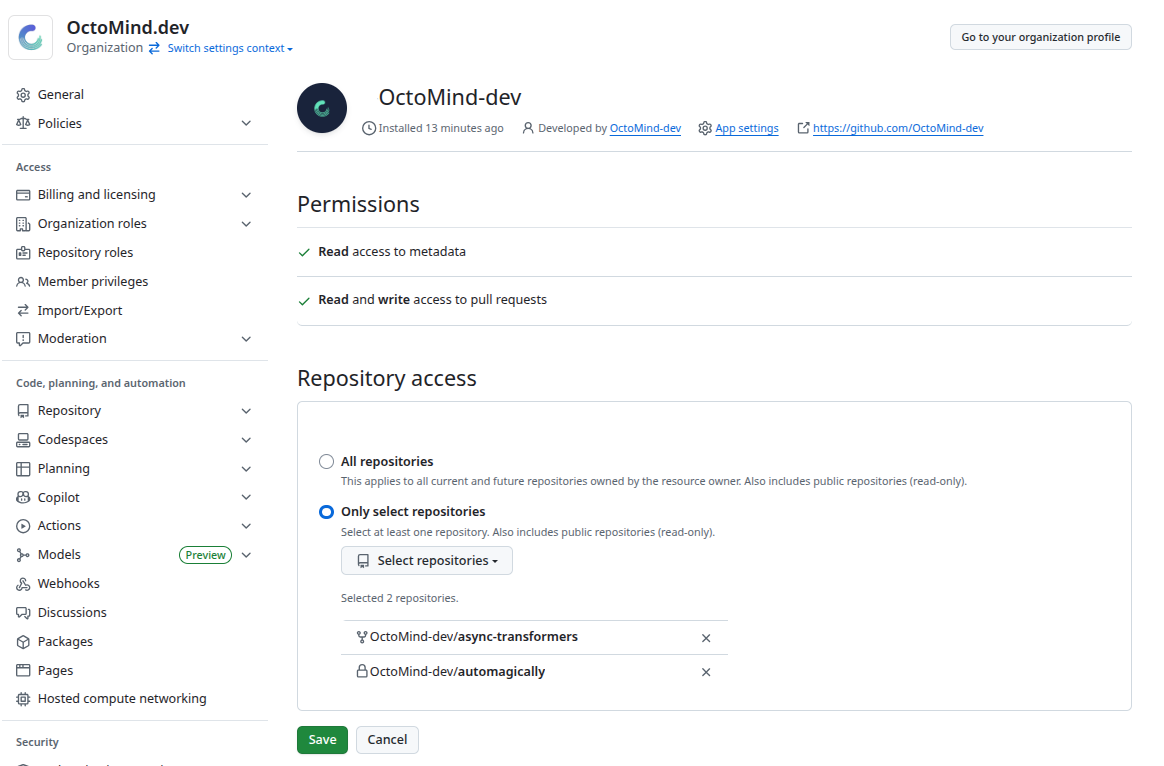Select the Webhooks icon
Screen dimensions: 1164x766
(23, 583)
